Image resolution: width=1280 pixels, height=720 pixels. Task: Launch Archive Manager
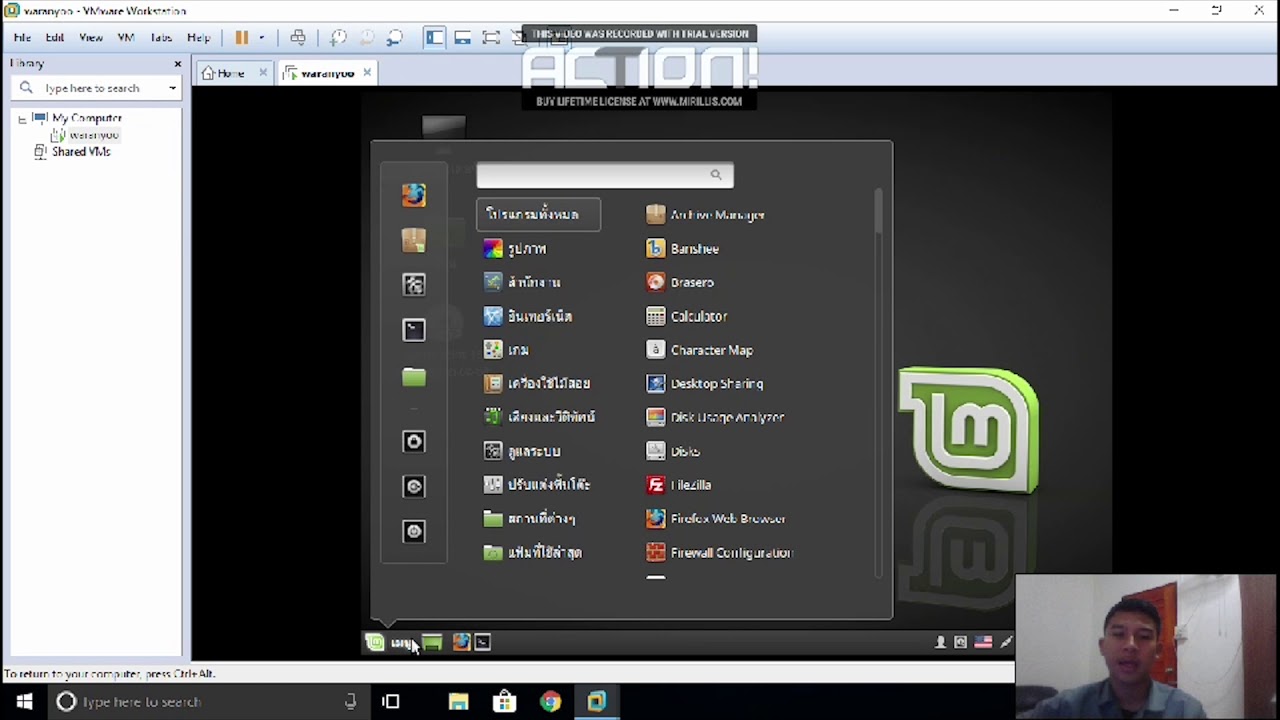(706, 215)
